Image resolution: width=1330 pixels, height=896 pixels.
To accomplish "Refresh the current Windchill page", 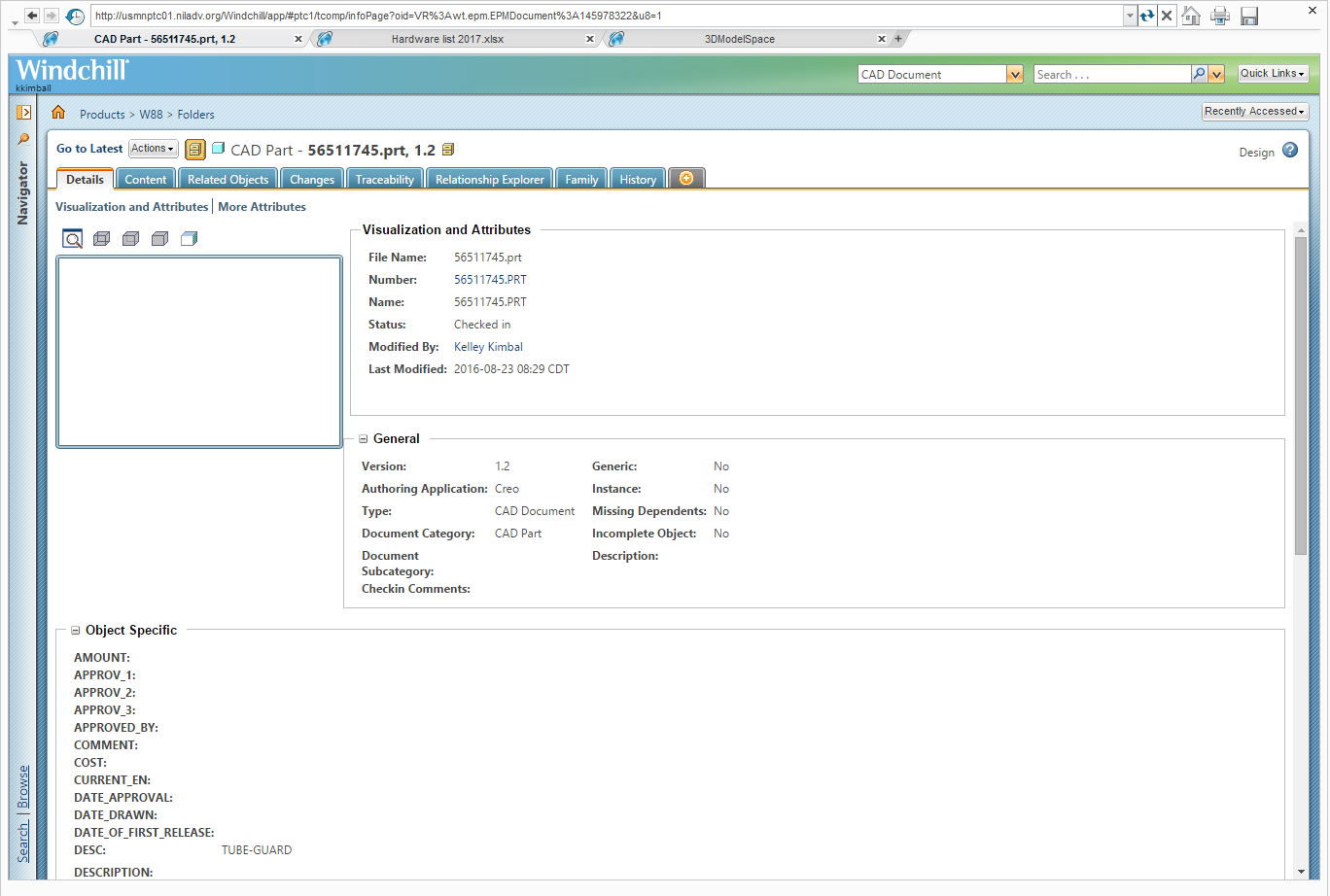I will coord(1147,16).
